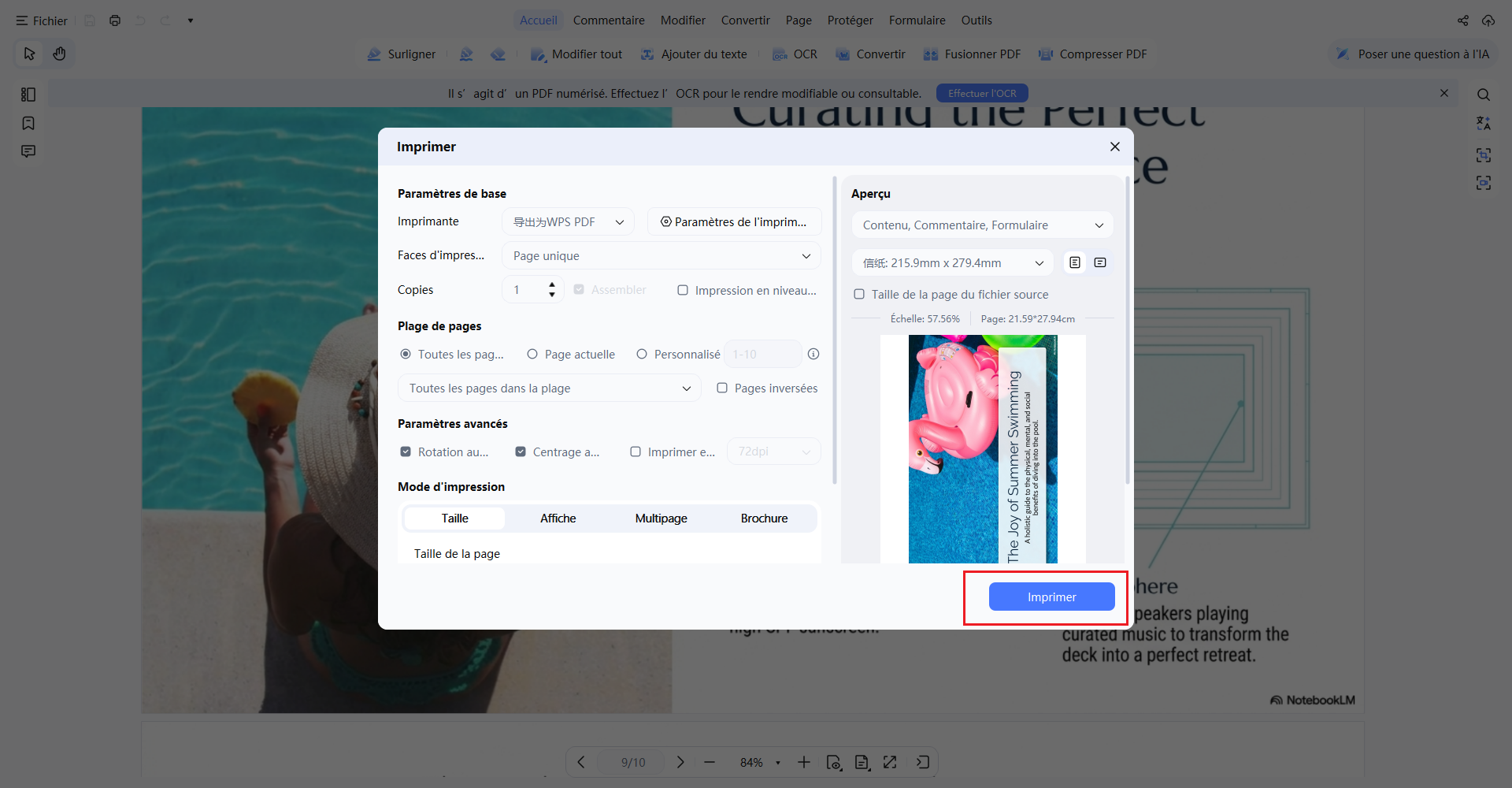Click the search magnifier icon on right

(1484, 95)
